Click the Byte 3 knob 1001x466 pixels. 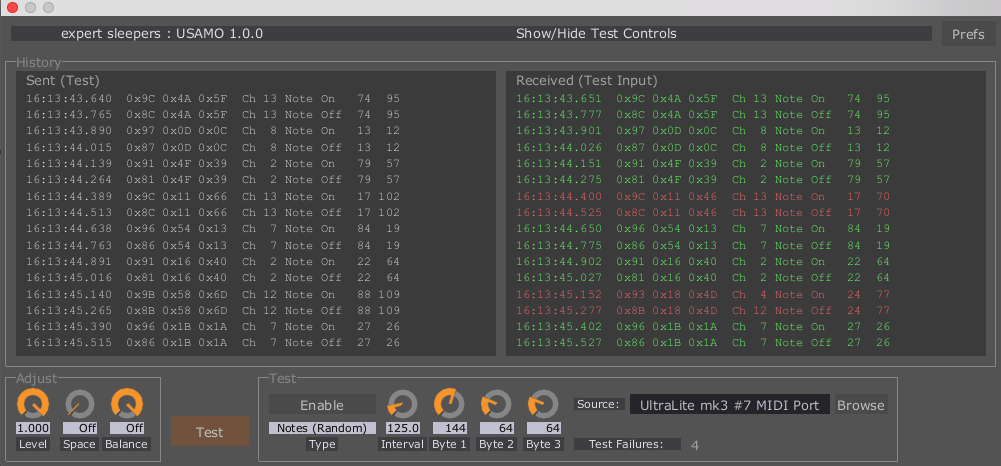542,404
